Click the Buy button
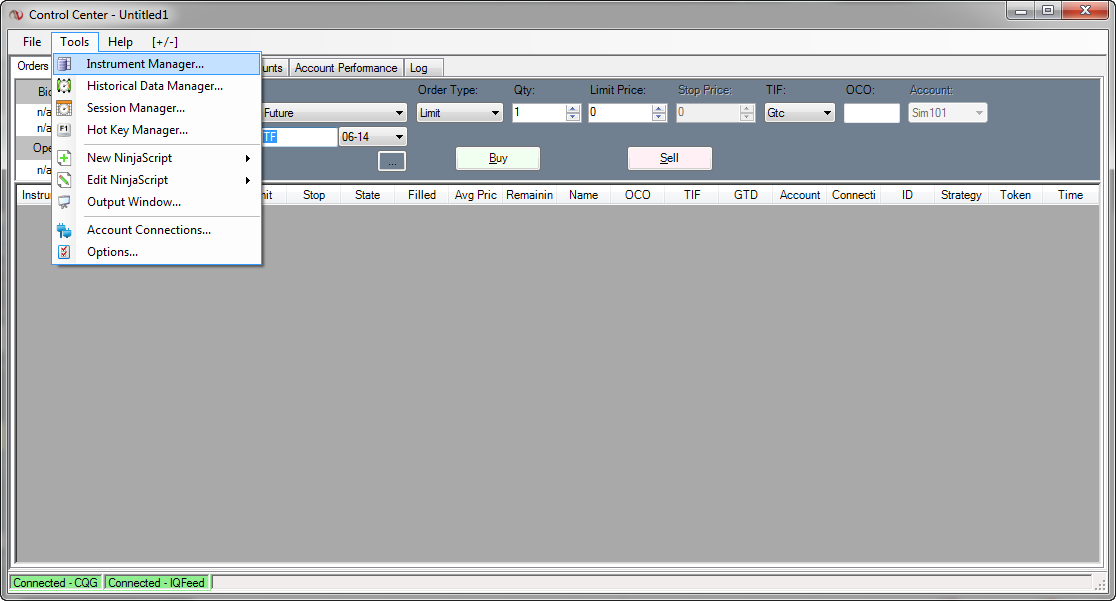 click(498, 158)
